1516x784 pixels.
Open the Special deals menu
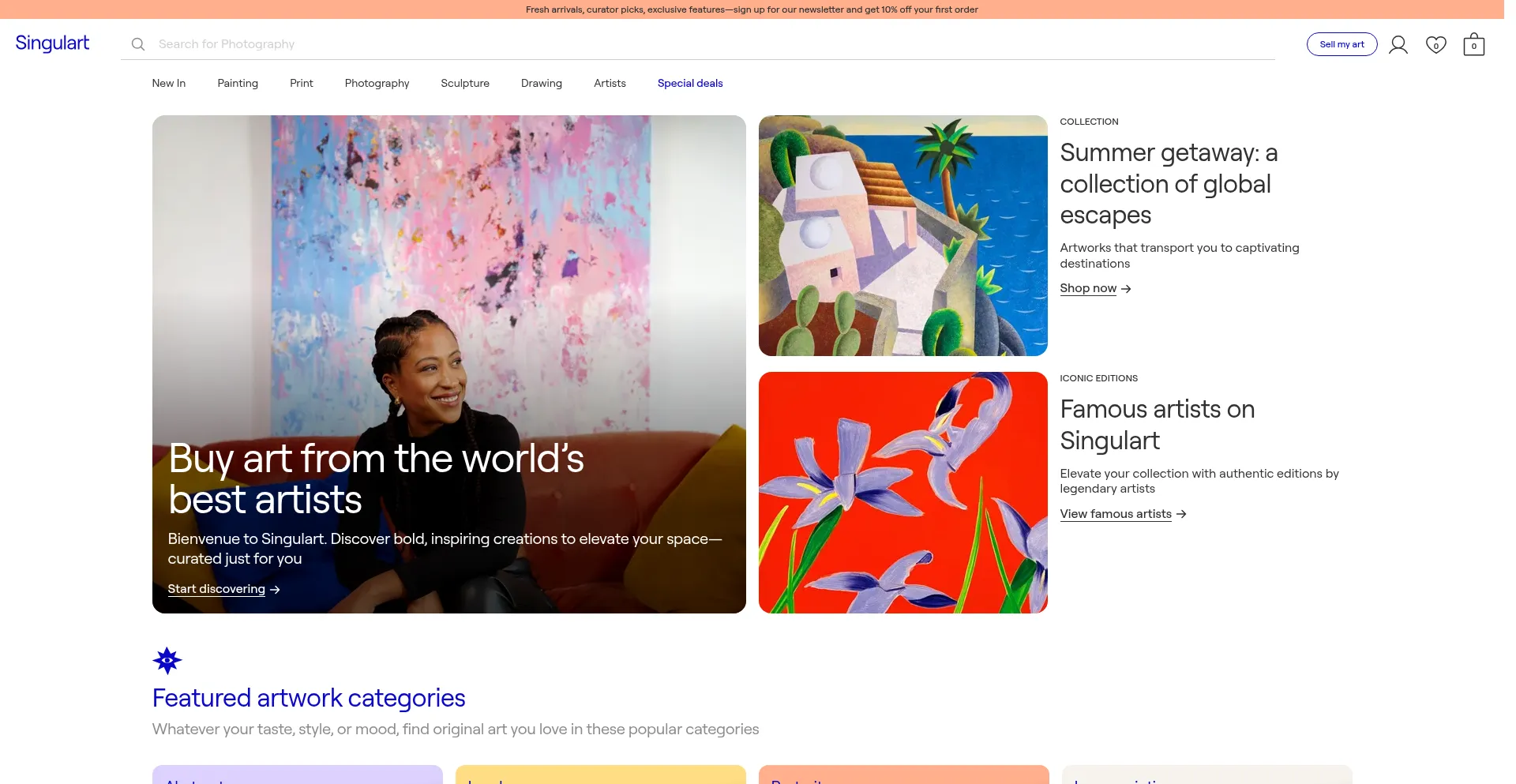coord(690,83)
